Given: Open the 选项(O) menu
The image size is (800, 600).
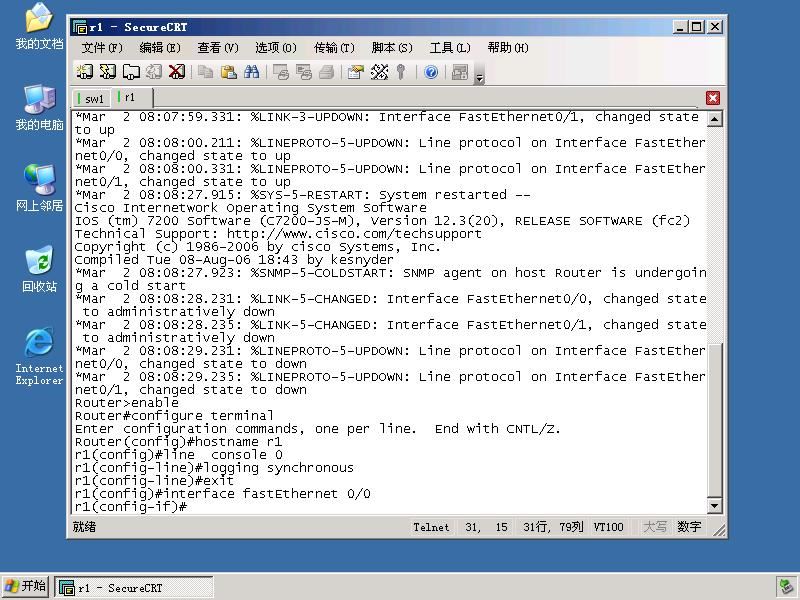Looking at the screenshot, I should [276, 48].
